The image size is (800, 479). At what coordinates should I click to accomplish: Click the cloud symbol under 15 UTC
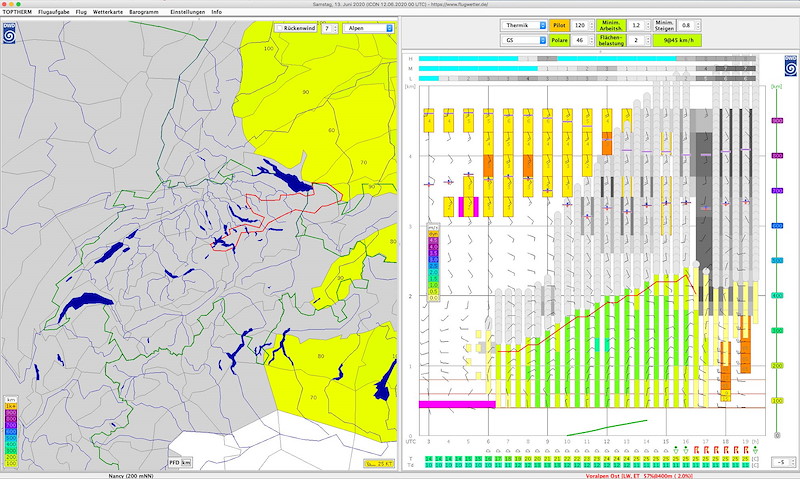coord(666,450)
